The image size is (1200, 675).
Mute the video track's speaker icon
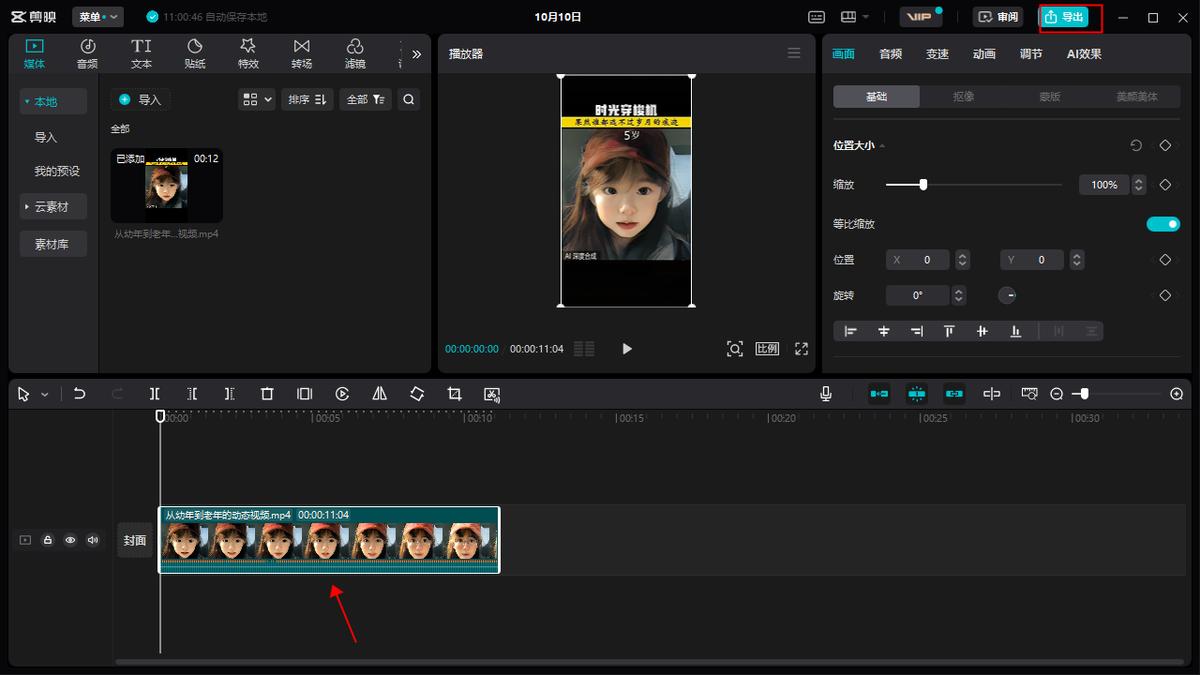pyautogui.click(x=93, y=540)
